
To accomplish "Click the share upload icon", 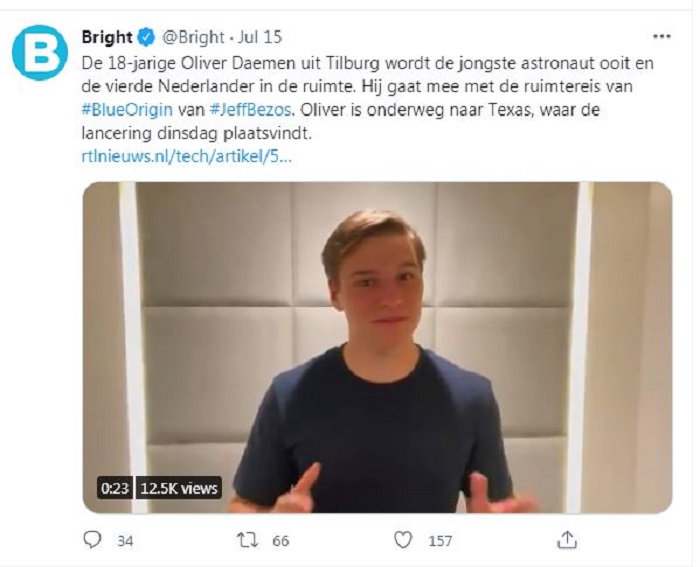I will point(567,540).
